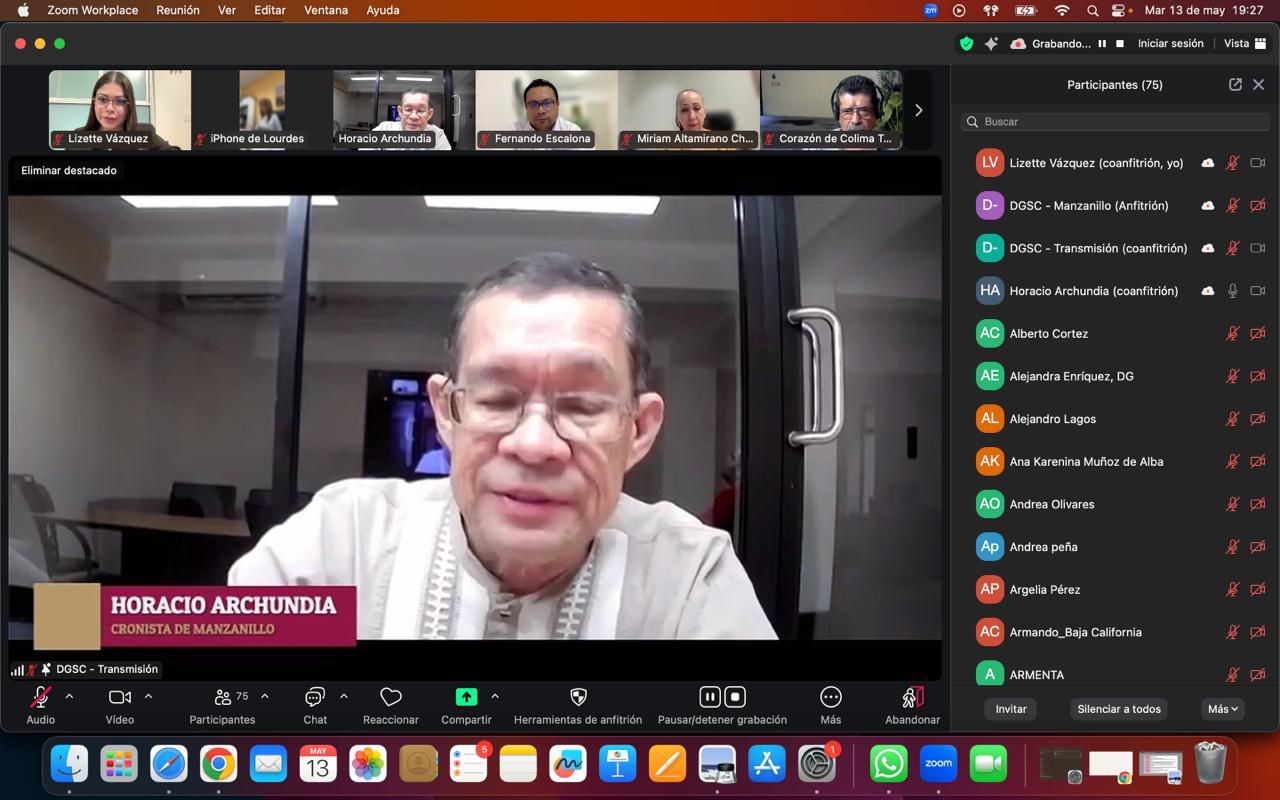
Task: Open the Reunión menu in menu bar
Action: click(x=178, y=10)
